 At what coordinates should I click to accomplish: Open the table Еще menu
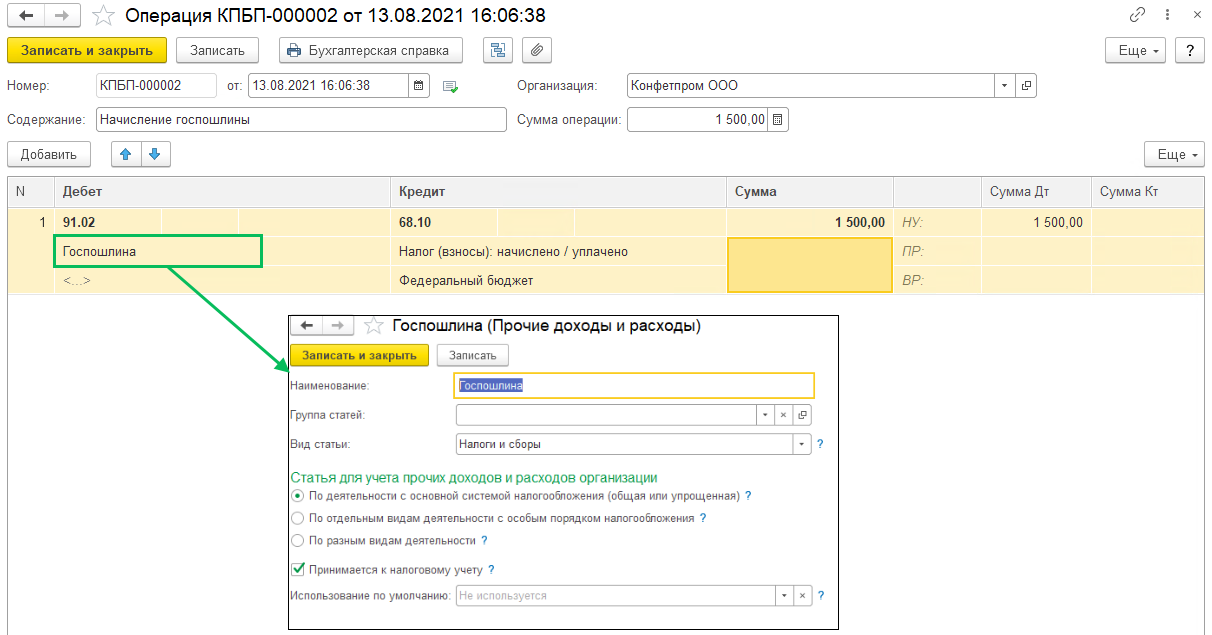[1174, 155]
